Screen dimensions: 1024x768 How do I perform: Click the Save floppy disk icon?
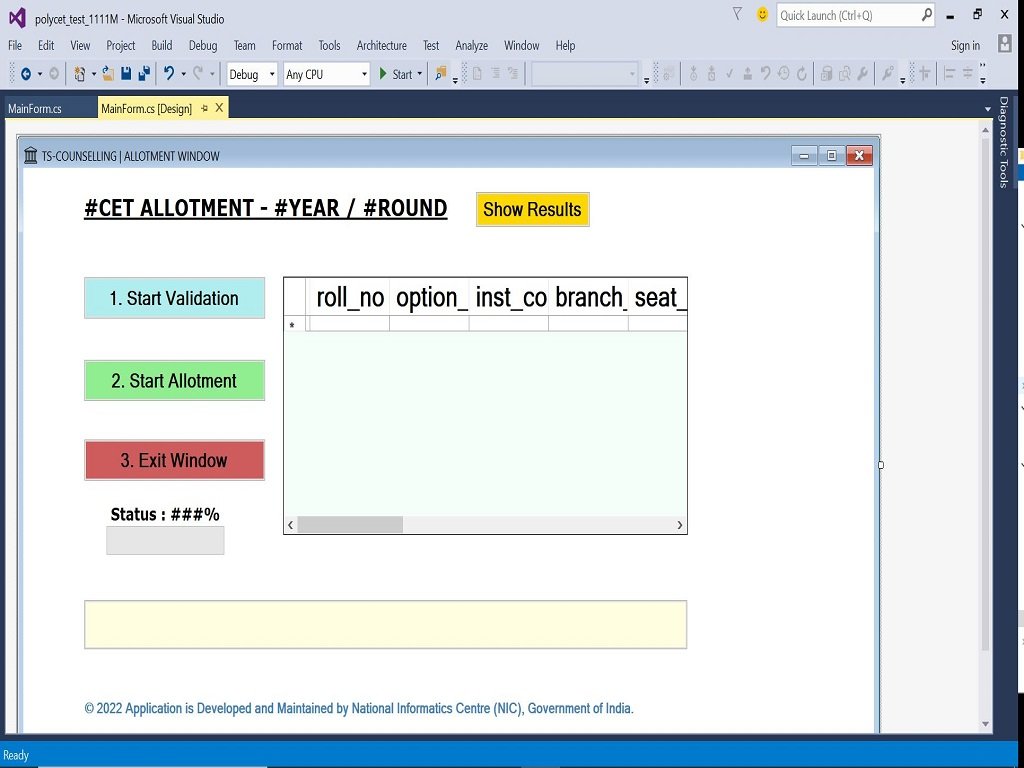point(126,74)
